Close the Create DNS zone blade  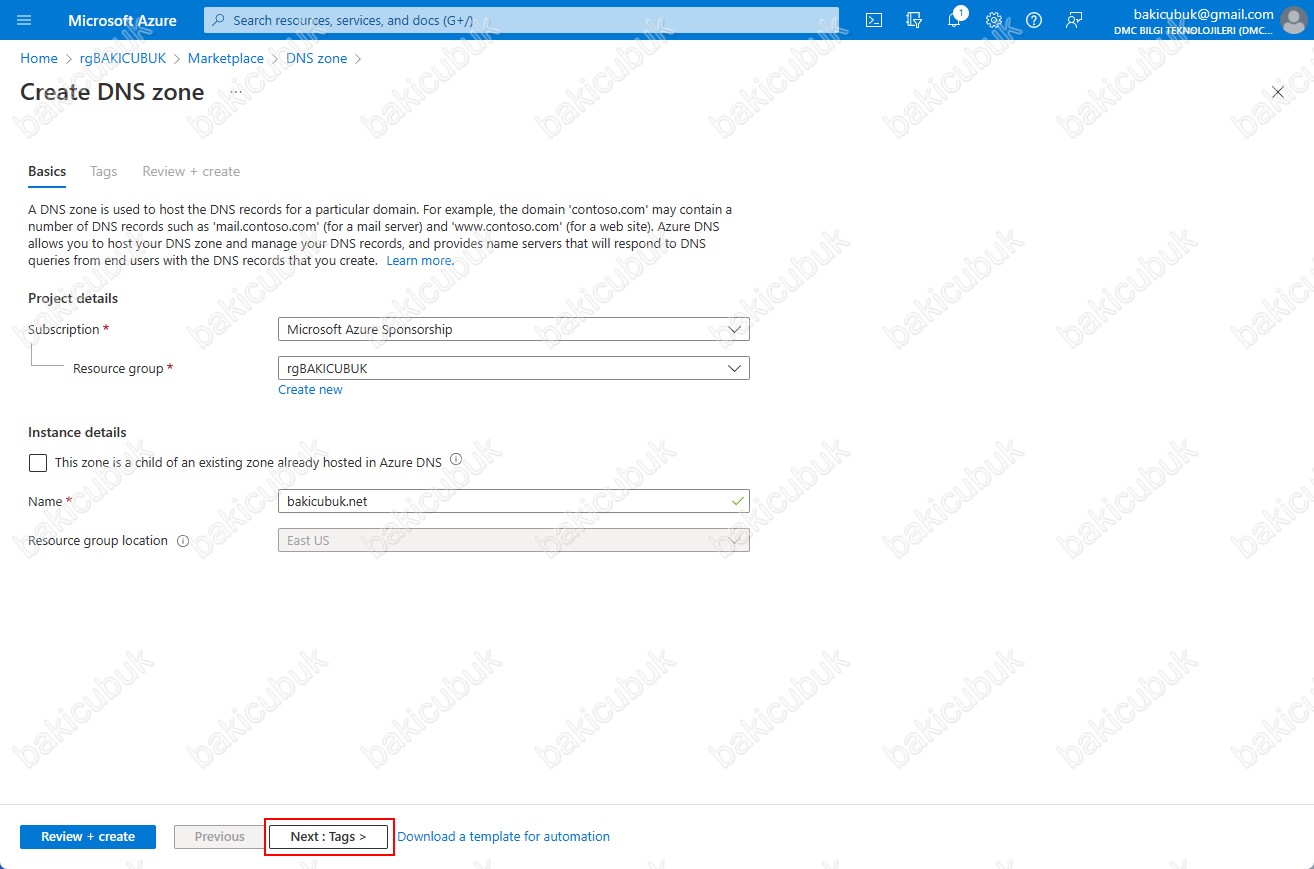(1277, 92)
